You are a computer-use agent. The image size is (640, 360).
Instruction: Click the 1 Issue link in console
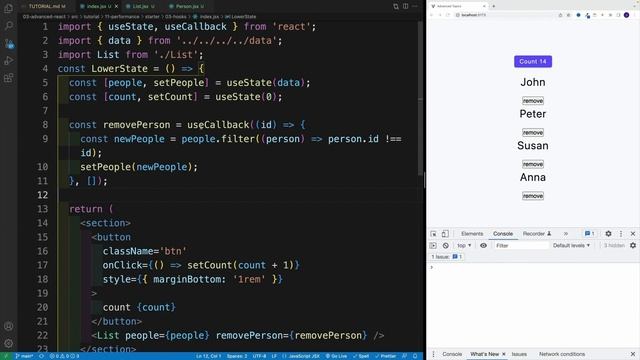click(x=447, y=257)
